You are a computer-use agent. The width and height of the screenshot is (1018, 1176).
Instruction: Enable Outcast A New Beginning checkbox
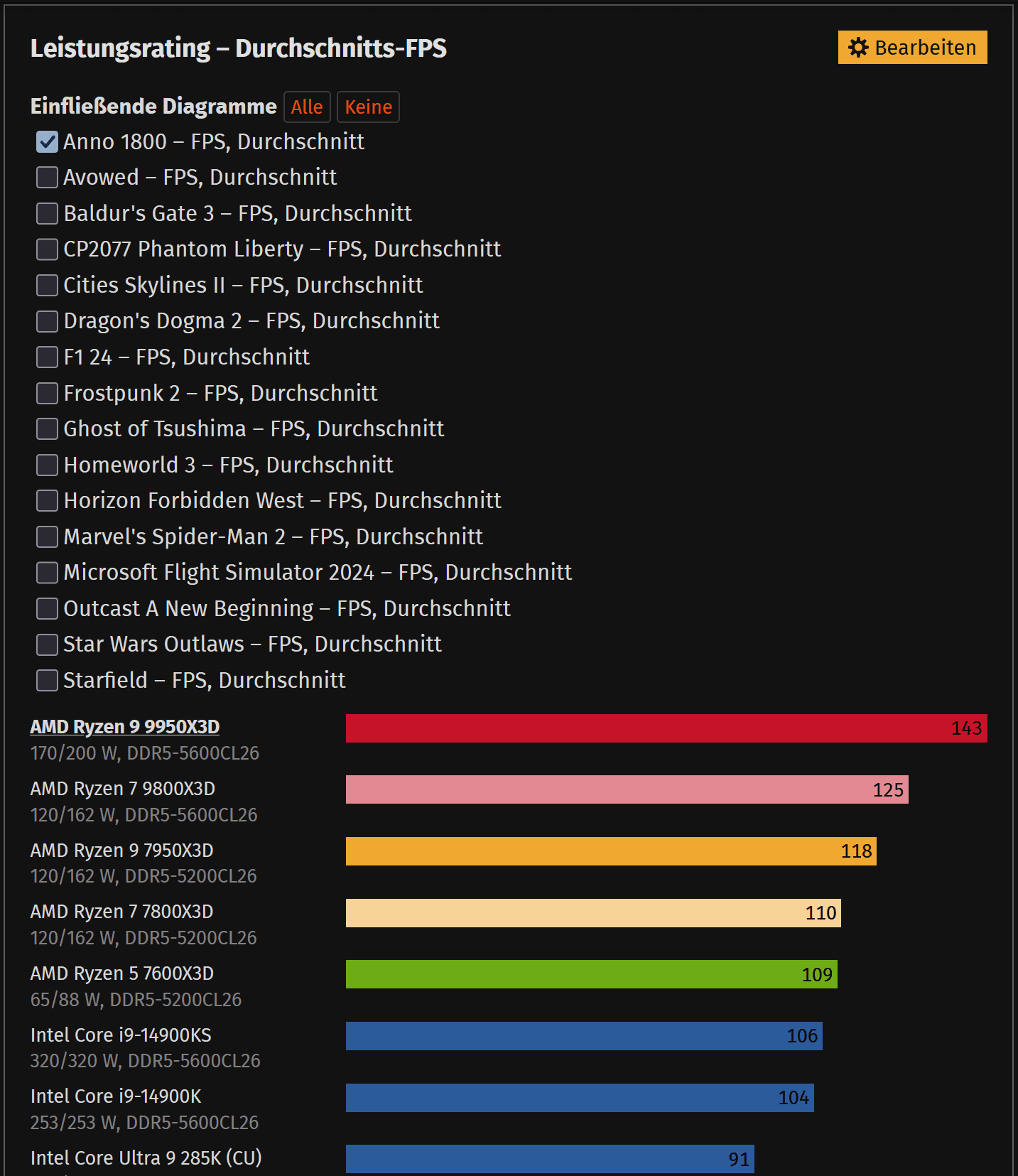(47, 608)
